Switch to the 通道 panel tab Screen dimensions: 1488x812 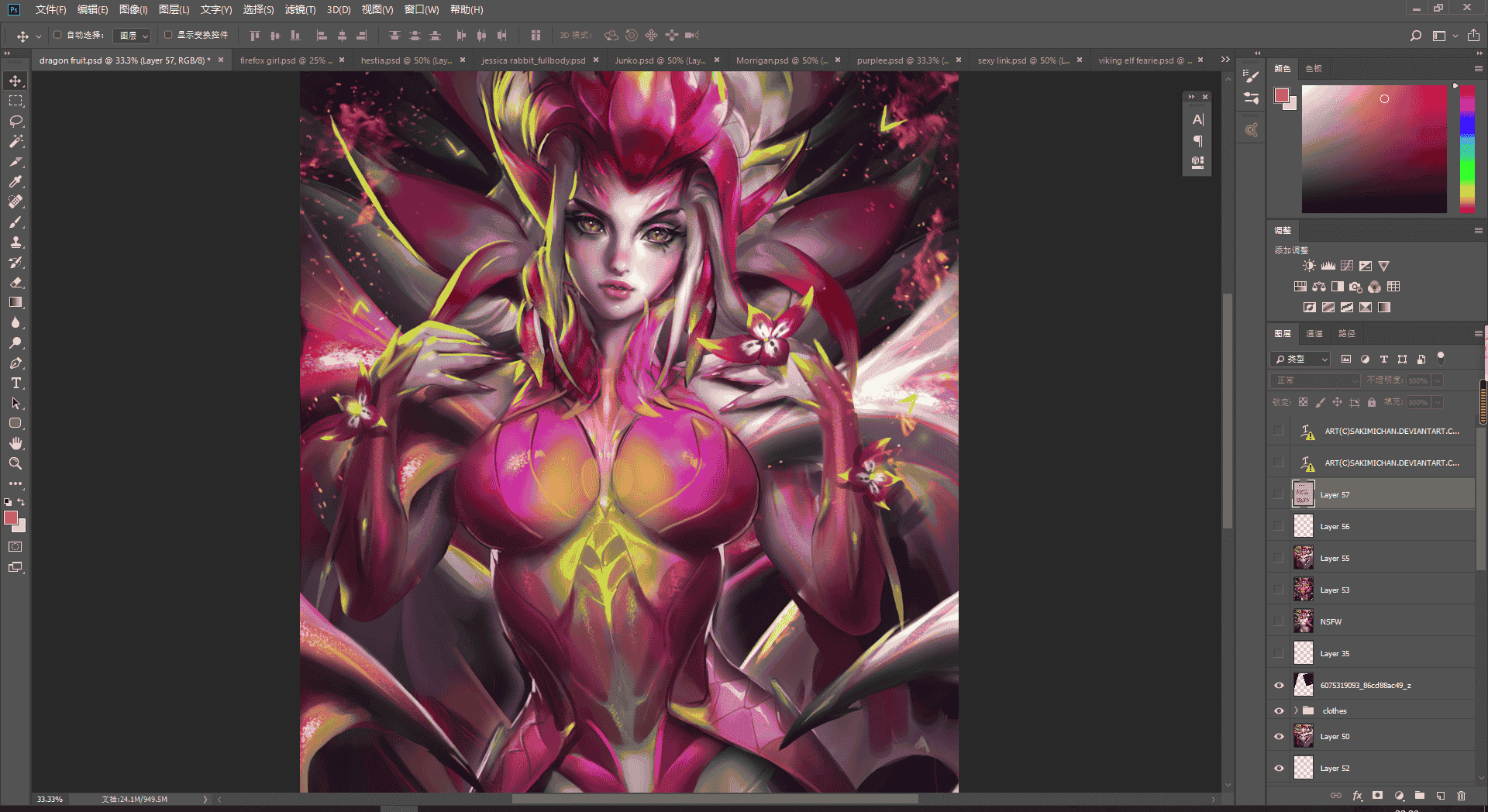tap(1314, 333)
